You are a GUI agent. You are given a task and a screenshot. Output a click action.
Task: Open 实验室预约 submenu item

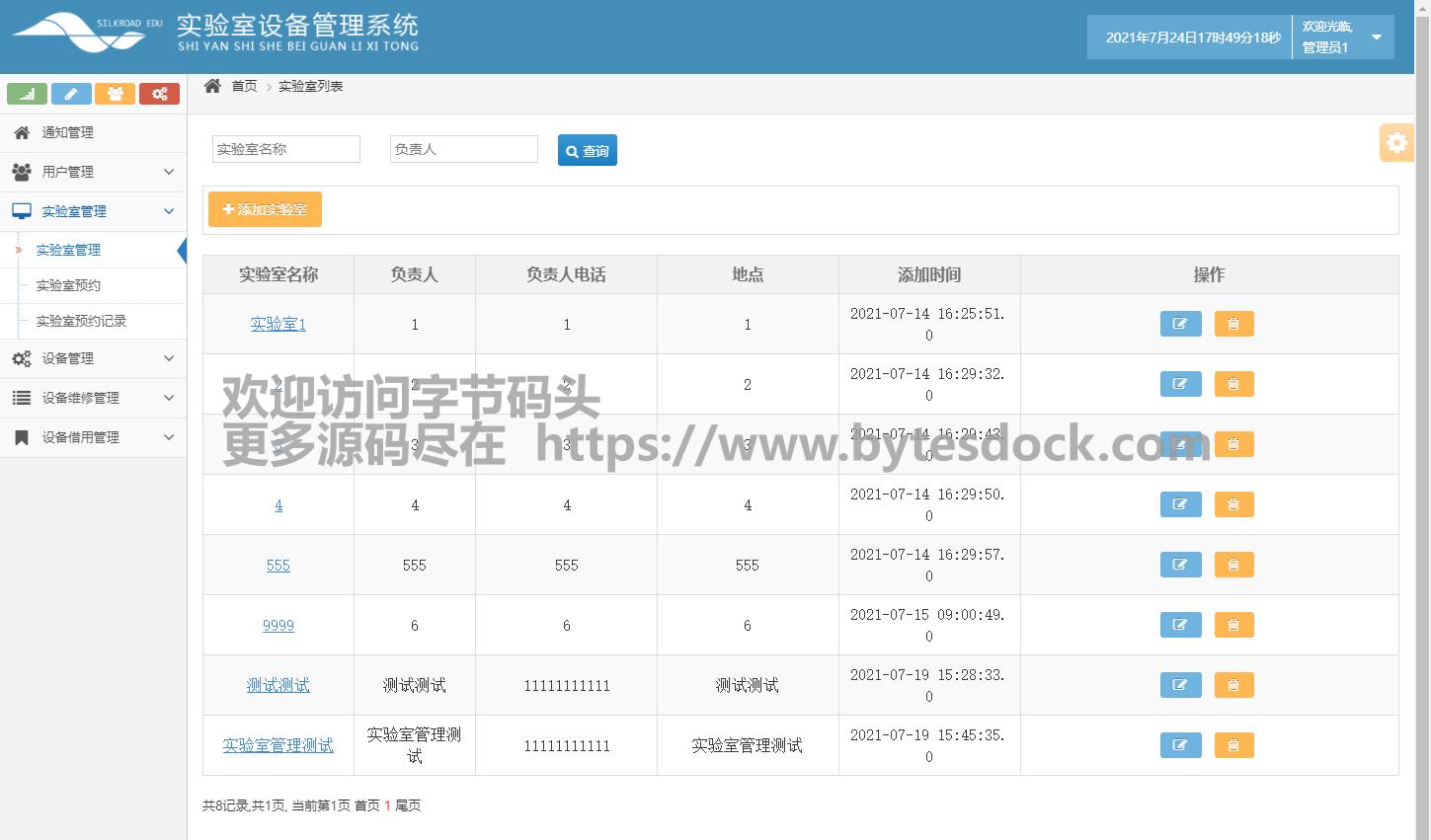point(68,285)
